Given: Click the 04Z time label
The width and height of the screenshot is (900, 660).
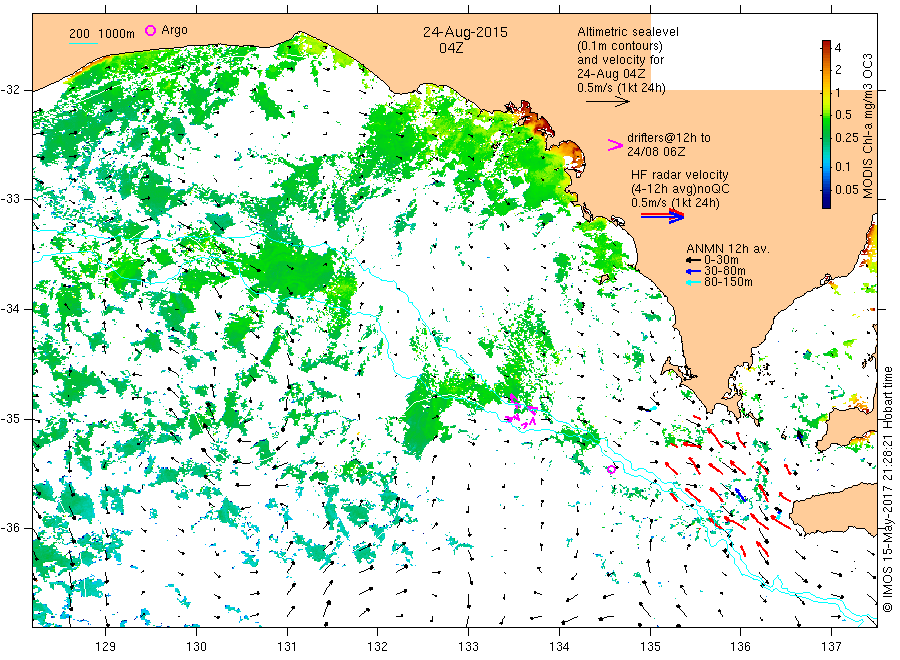Looking at the screenshot, I should click(451, 48).
